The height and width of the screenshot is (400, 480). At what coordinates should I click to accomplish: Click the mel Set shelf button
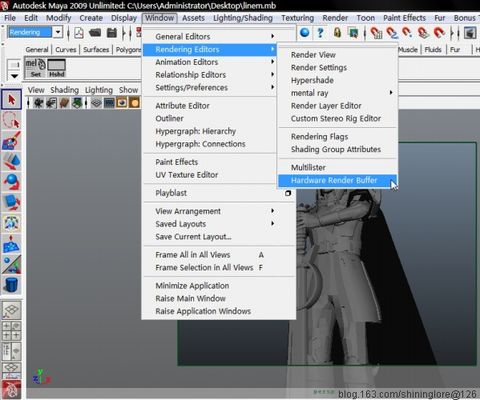pos(36,68)
